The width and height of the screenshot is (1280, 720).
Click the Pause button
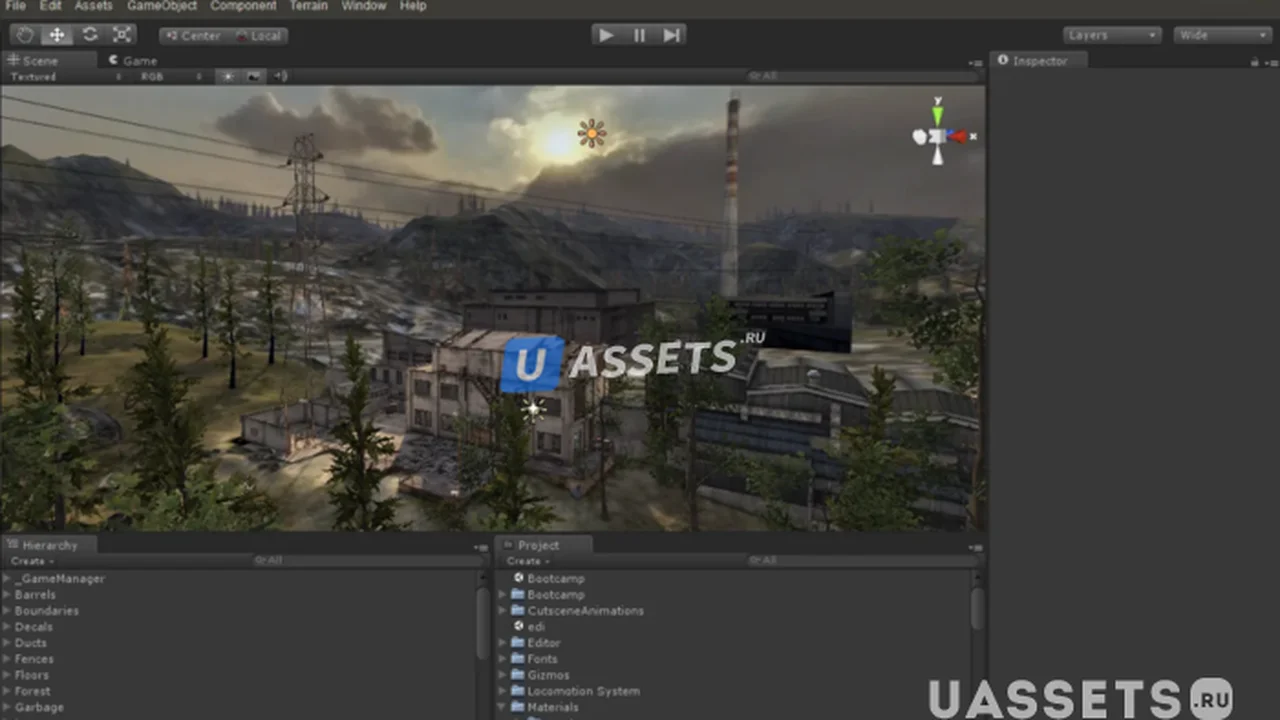pos(639,35)
